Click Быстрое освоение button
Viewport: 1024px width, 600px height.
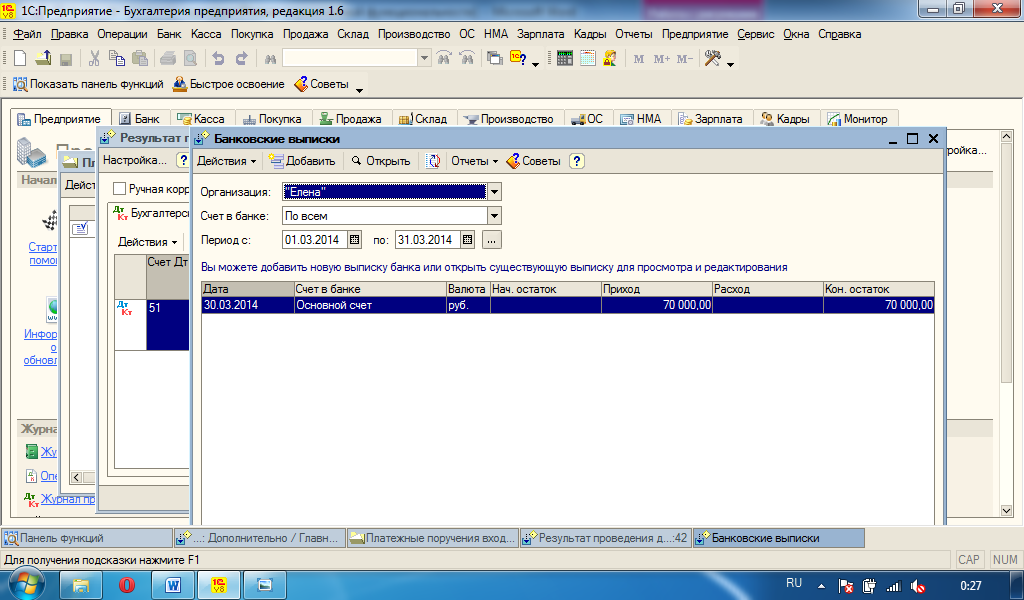click(x=228, y=84)
